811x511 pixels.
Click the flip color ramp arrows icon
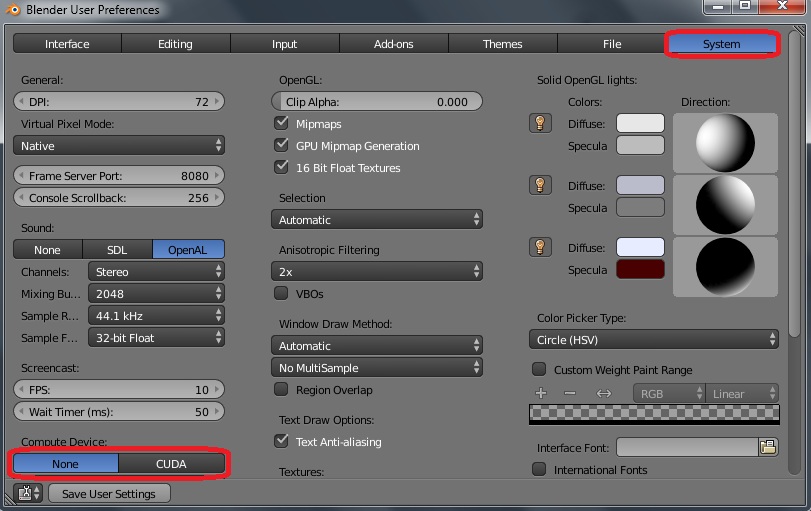[604, 394]
